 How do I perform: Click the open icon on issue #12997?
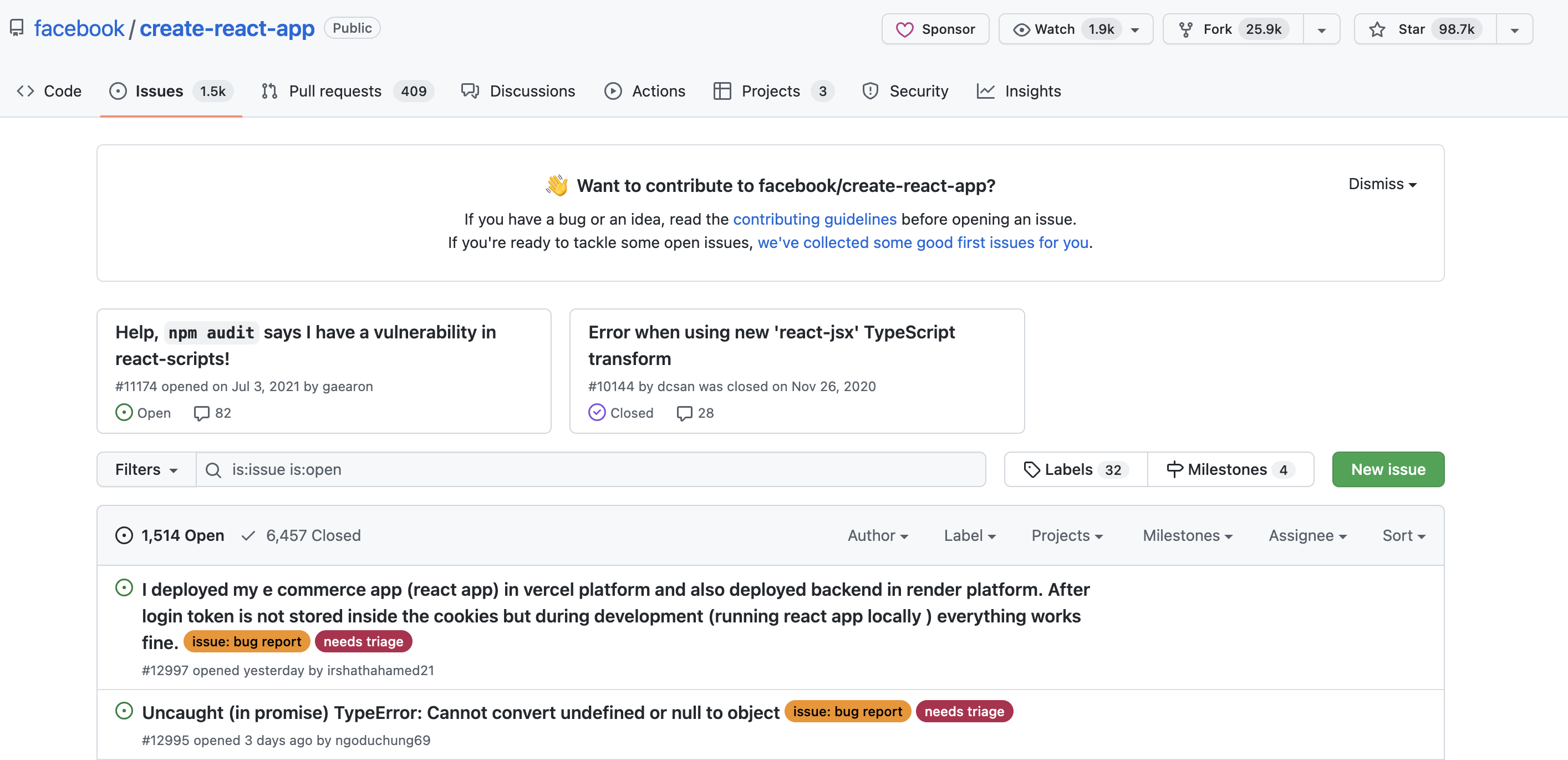point(124,587)
